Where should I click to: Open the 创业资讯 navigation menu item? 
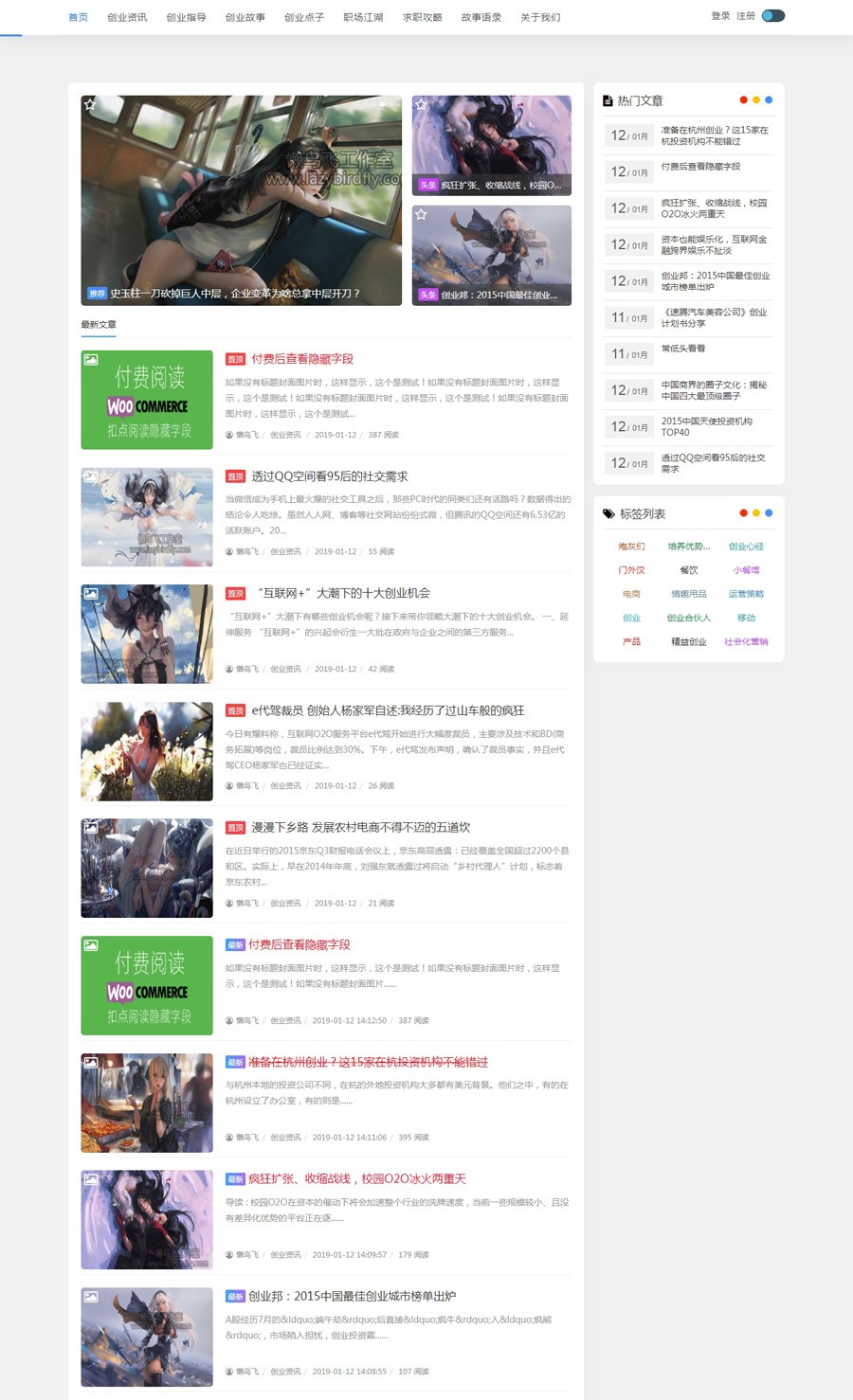[127, 17]
